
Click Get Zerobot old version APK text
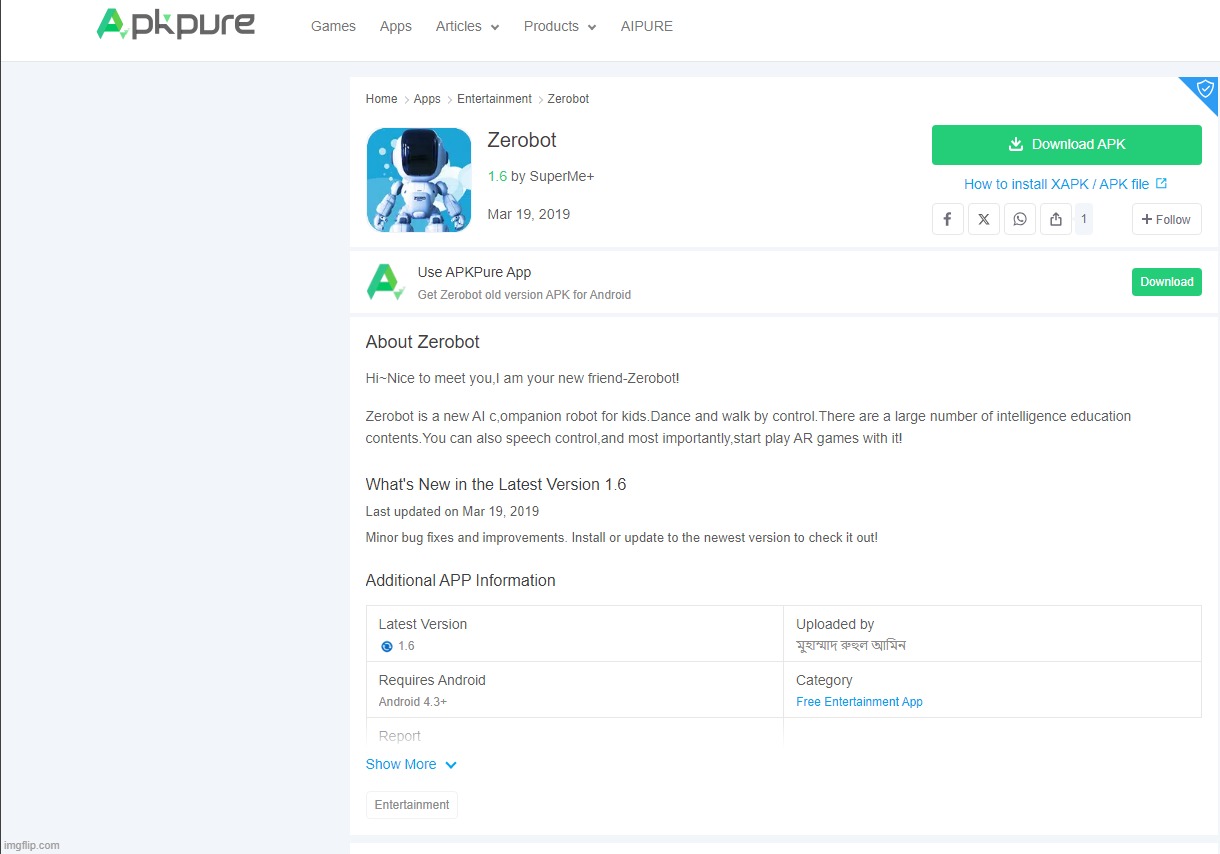(524, 295)
